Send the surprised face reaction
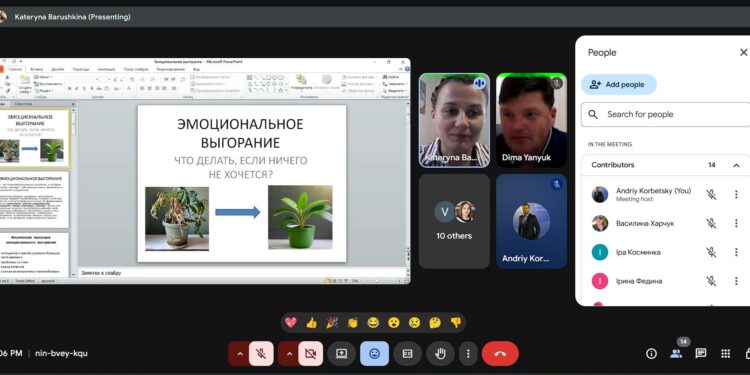The image size is (750, 375). click(394, 322)
